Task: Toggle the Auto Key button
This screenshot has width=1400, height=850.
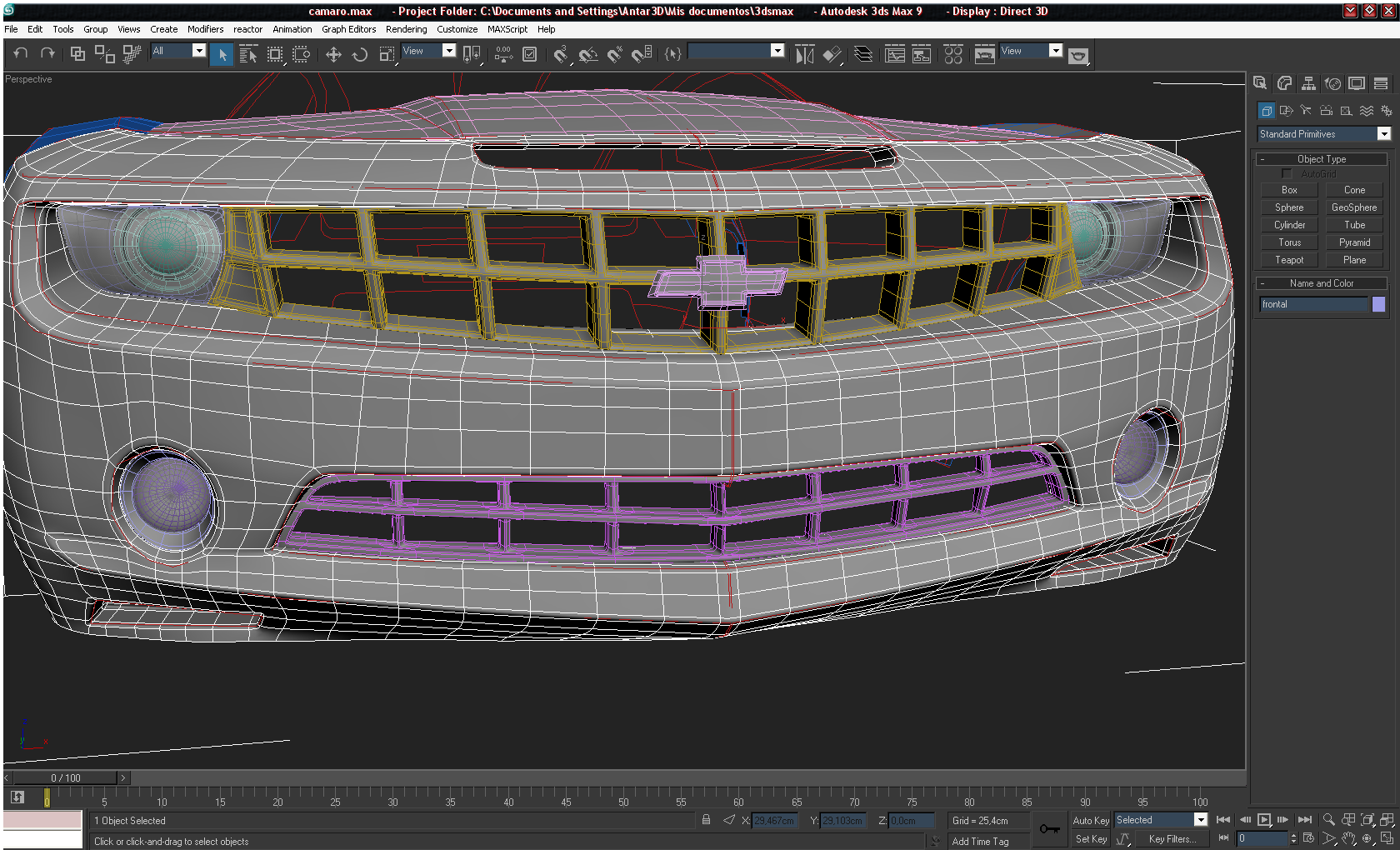Action: coord(1091,821)
